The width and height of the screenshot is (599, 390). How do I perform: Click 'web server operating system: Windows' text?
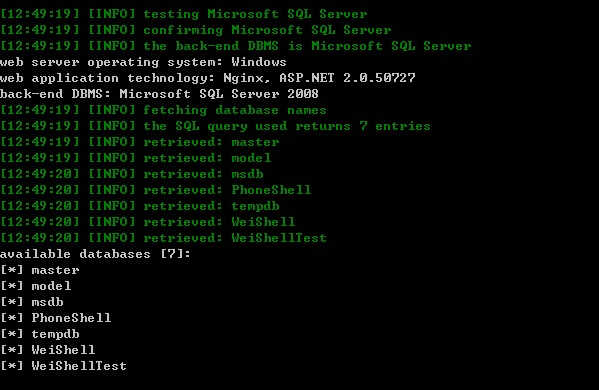tap(143, 62)
